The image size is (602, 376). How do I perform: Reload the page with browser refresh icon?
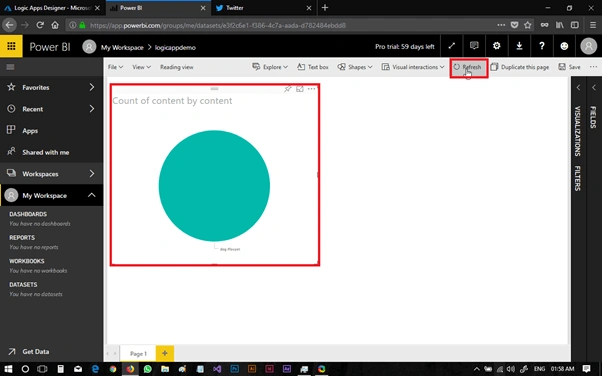pyautogui.click(x=40, y=25)
